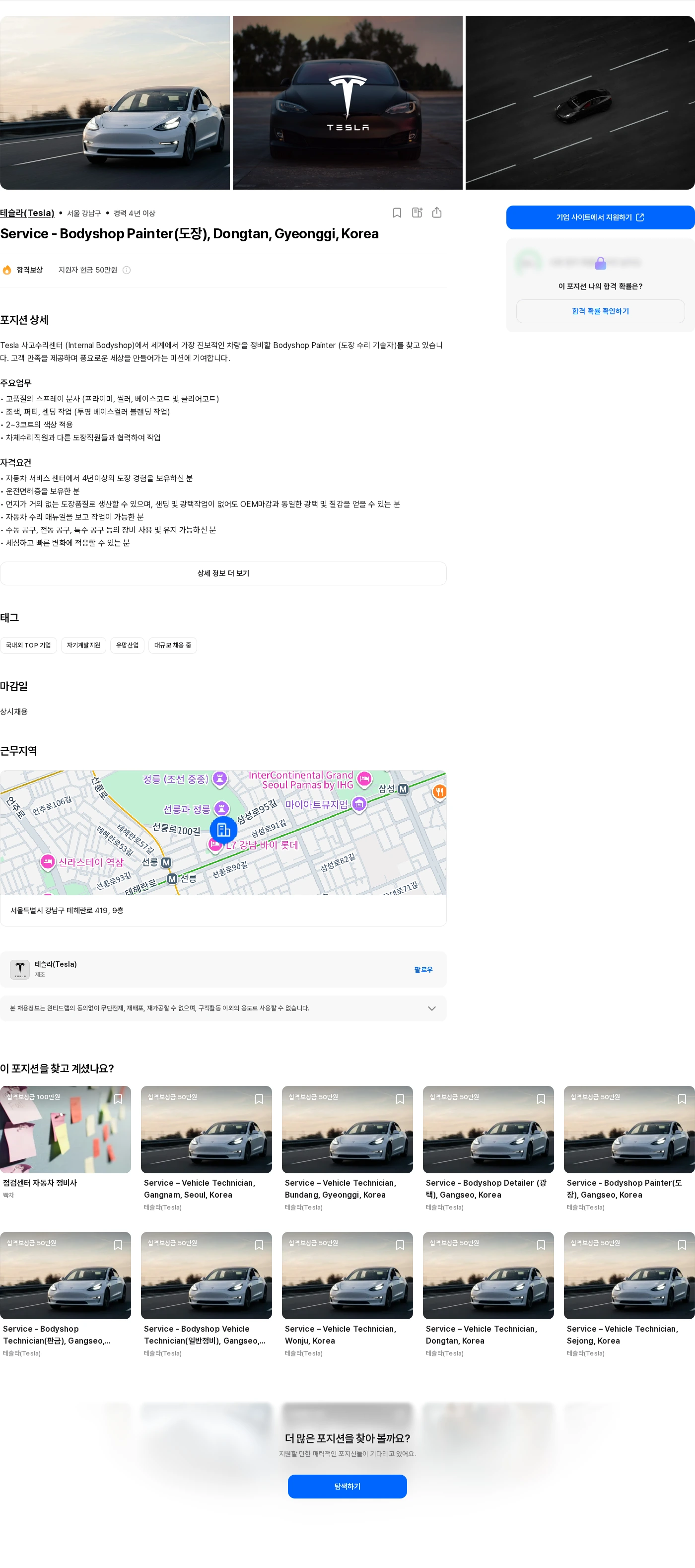The height and width of the screenshot is (1568, 695).
Task: Click the 탐색하기 button
Action: point(347,1487)
